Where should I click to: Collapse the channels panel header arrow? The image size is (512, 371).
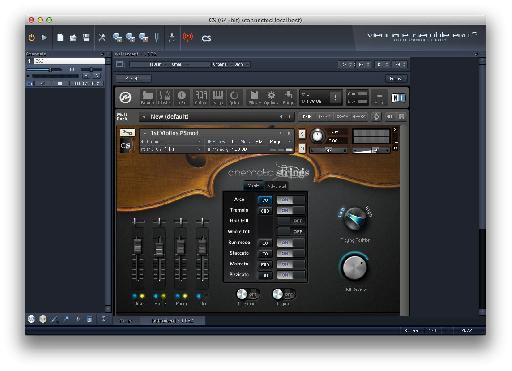click(x=102, y=54)
